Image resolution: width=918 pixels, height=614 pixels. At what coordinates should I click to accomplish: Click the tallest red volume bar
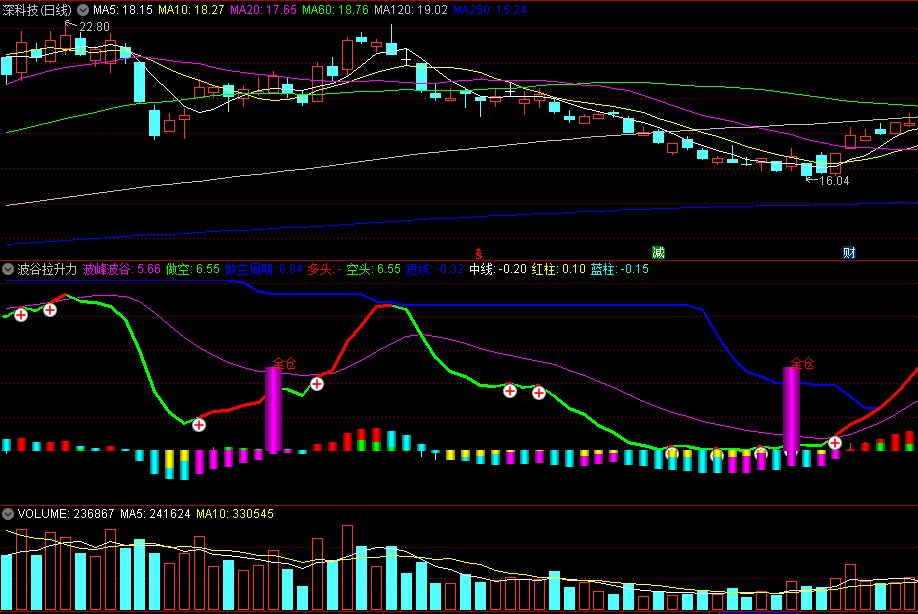(348, 568)
